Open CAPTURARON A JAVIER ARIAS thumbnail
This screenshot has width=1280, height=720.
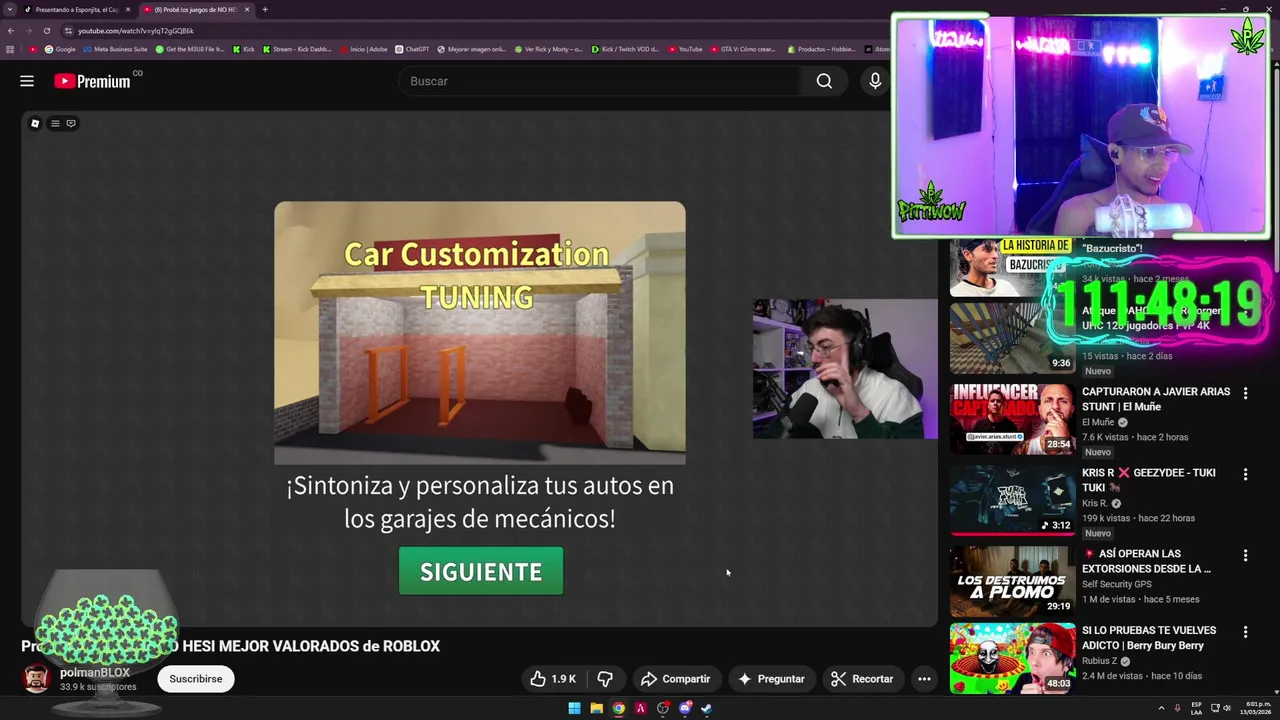point(1012,418)
